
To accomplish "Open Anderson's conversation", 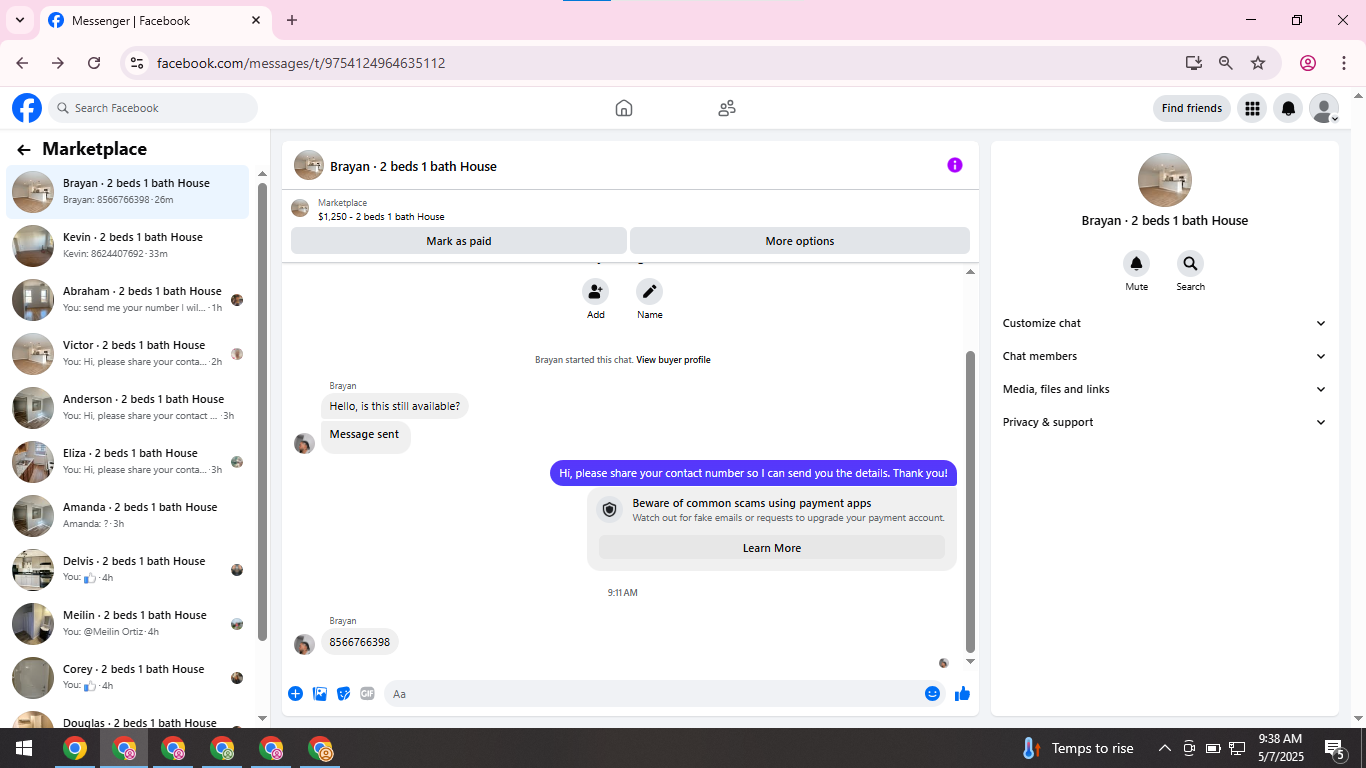I will [128, 407].
